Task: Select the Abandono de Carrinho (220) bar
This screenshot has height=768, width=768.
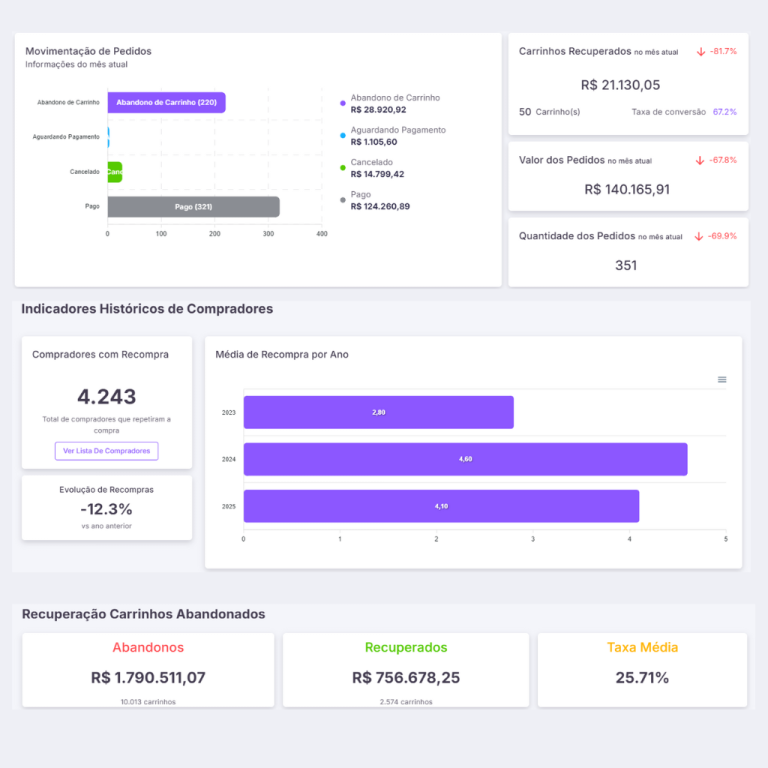Action: [x=166, y=103]
